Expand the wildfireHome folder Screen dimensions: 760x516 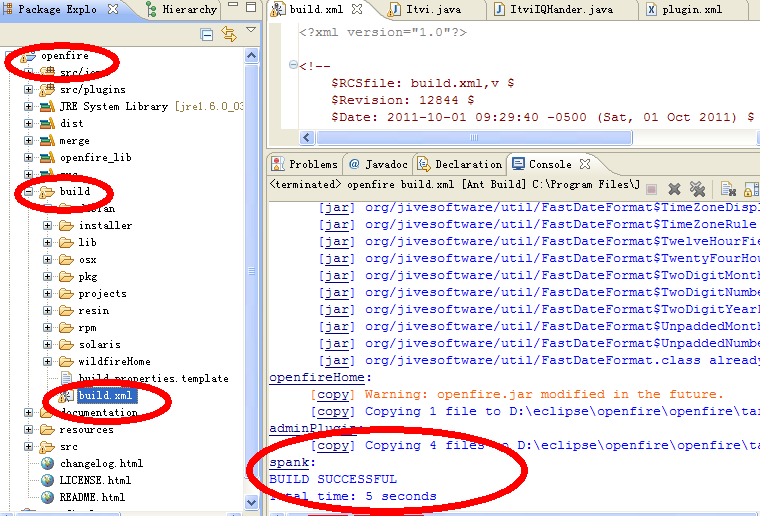47,361
